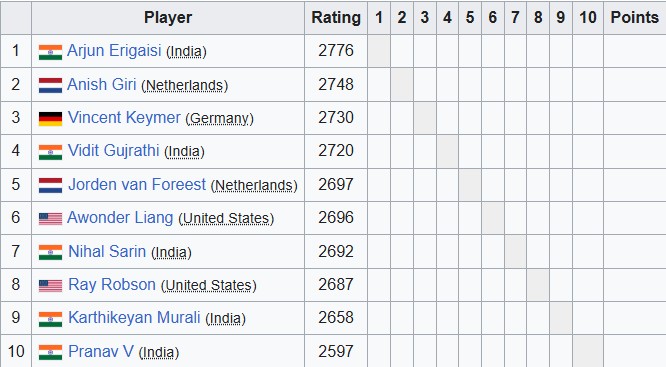666x367 pixels.
Task: Click the Rating column header
Action: pos(336,17)
